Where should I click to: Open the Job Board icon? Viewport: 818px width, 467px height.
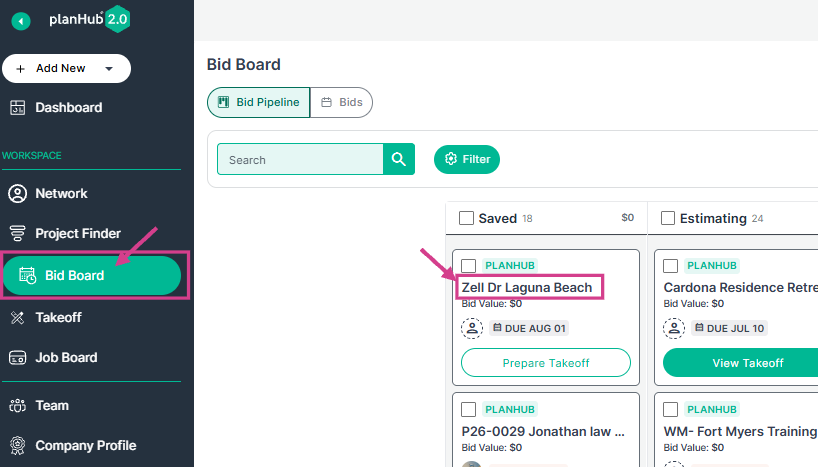[18, 358]
